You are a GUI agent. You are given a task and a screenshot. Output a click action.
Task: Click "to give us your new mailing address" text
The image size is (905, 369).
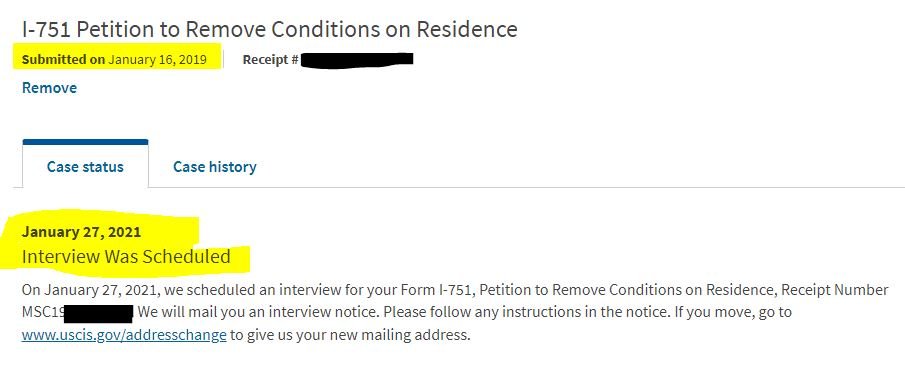(x=350, y=335)
